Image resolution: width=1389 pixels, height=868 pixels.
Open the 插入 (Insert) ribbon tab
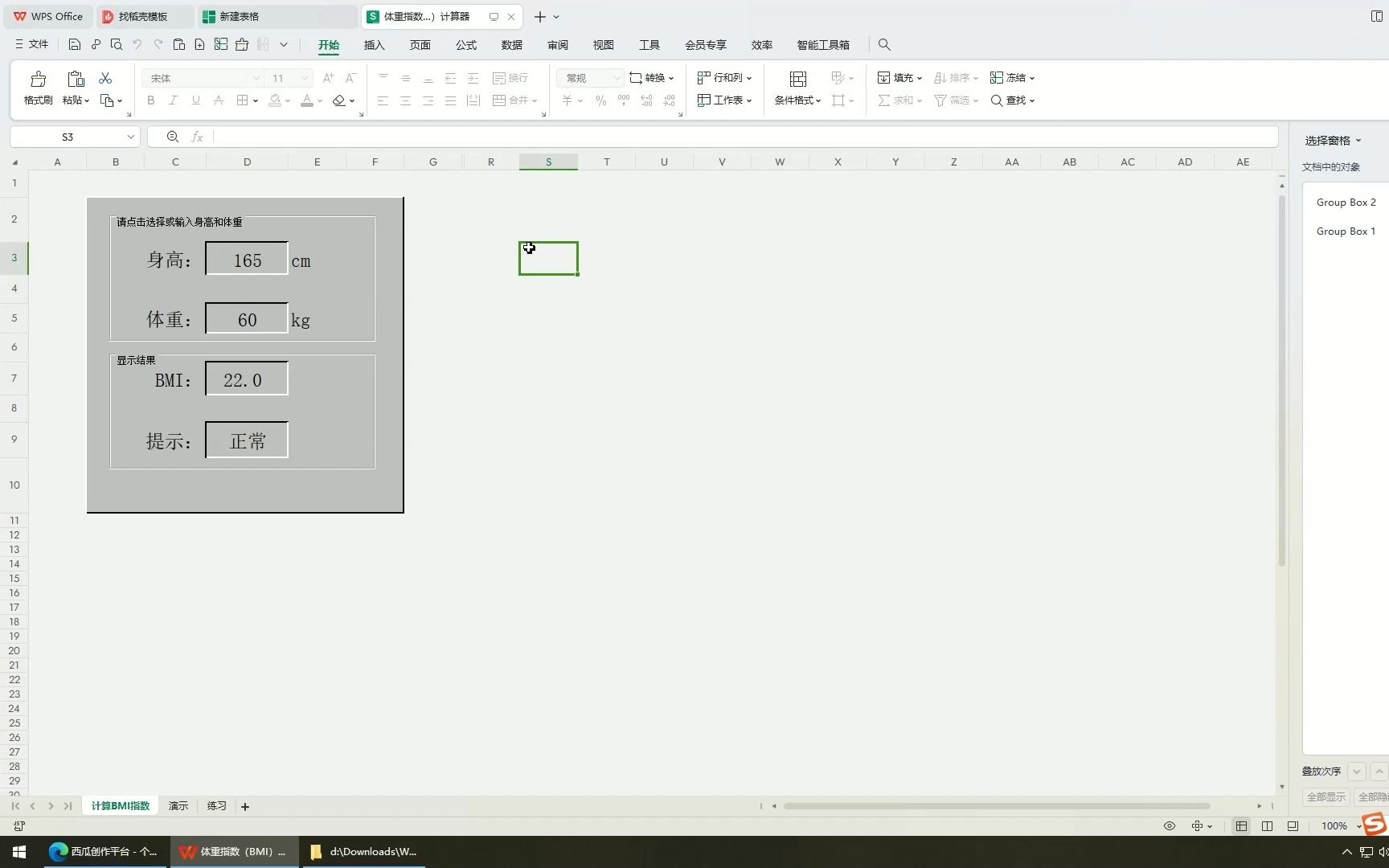pyautogui.click(x=375, y=45)
